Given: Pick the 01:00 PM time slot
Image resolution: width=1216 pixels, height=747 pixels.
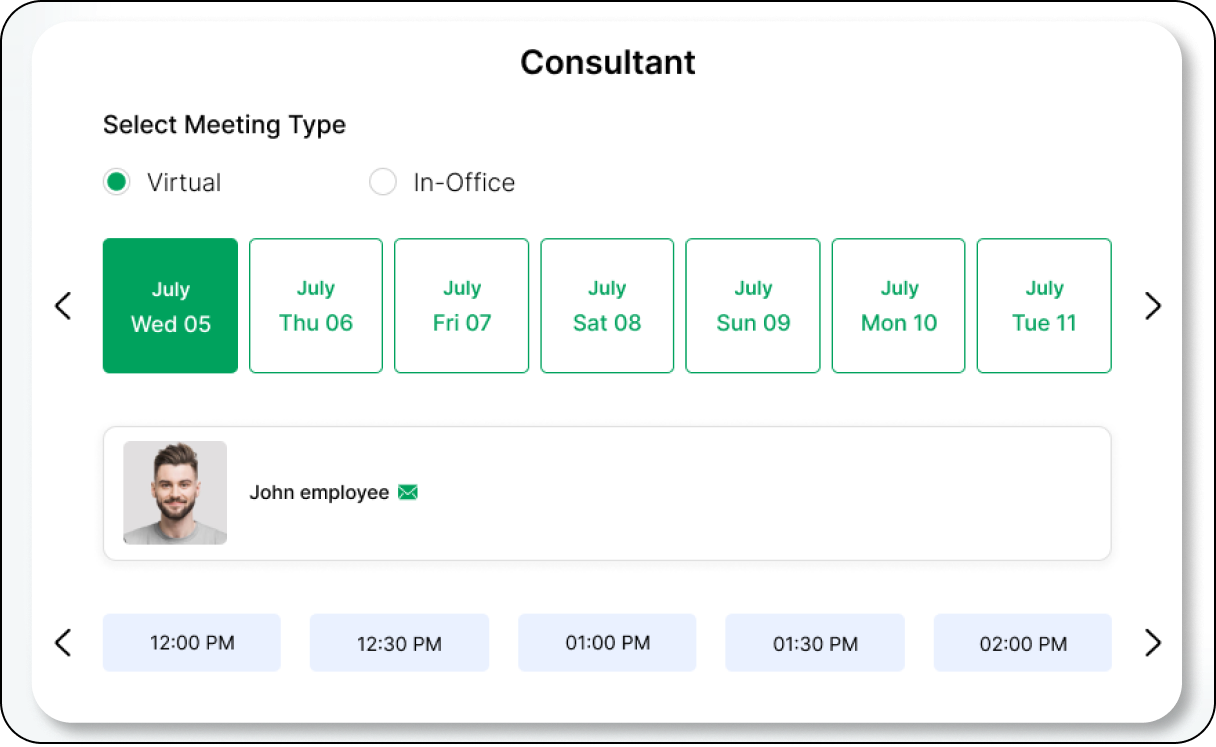Looking at the screenshot, I should point(607,643).
